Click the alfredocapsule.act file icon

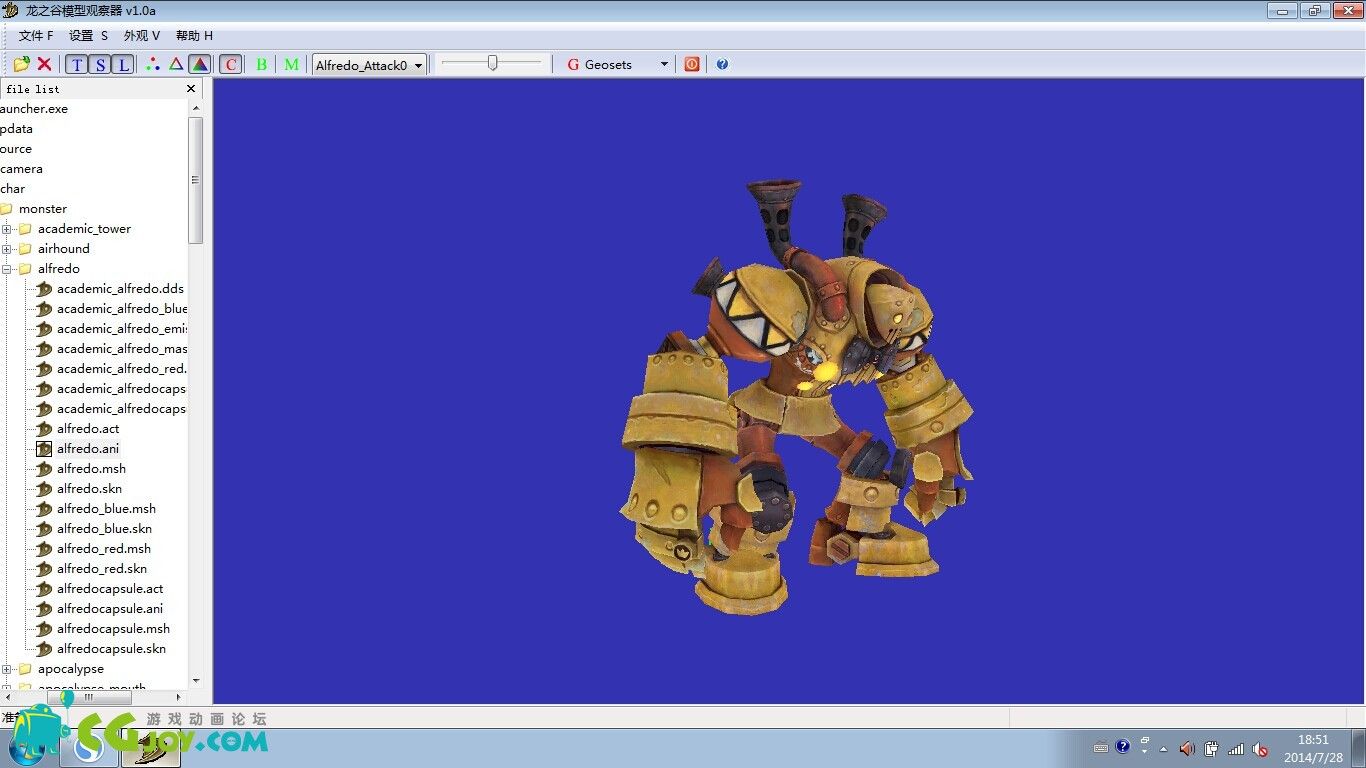(44, 589)
